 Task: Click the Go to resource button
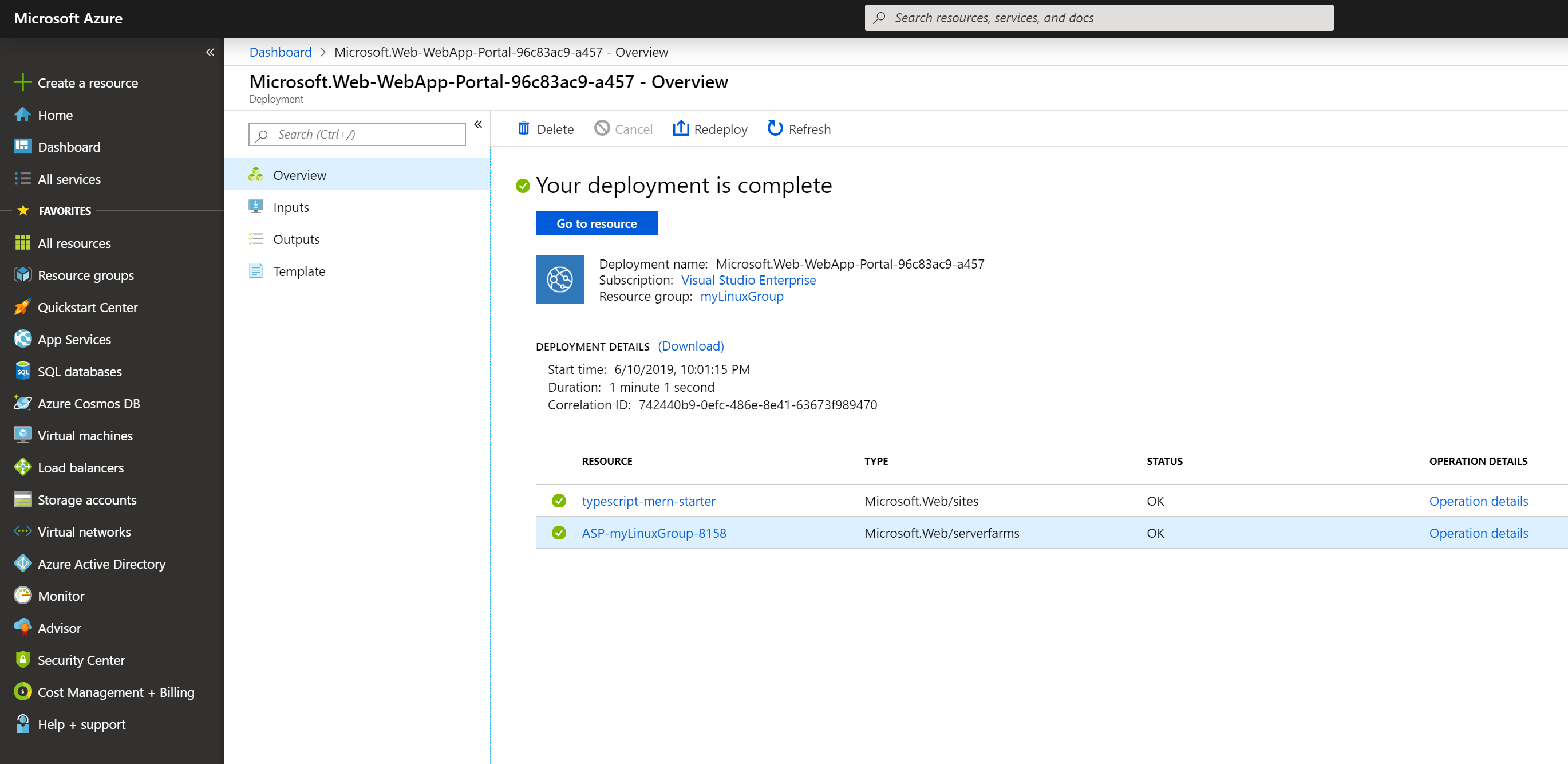[596, 223]
